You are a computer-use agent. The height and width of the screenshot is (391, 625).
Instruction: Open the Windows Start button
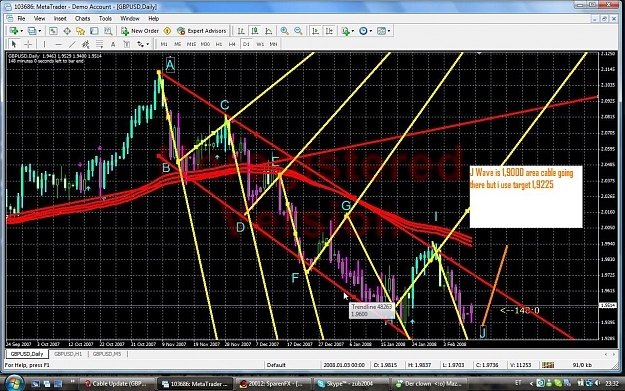pyautogui.click(x=14, y=383)
